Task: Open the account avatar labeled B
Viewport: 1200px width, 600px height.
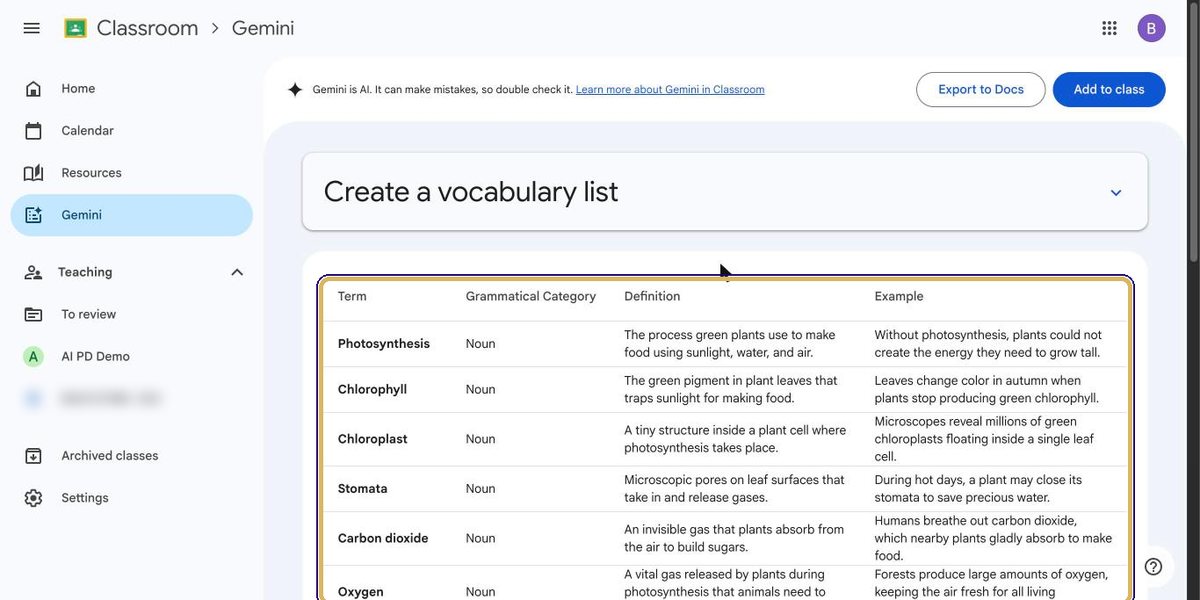Action: click(1151, 28)
